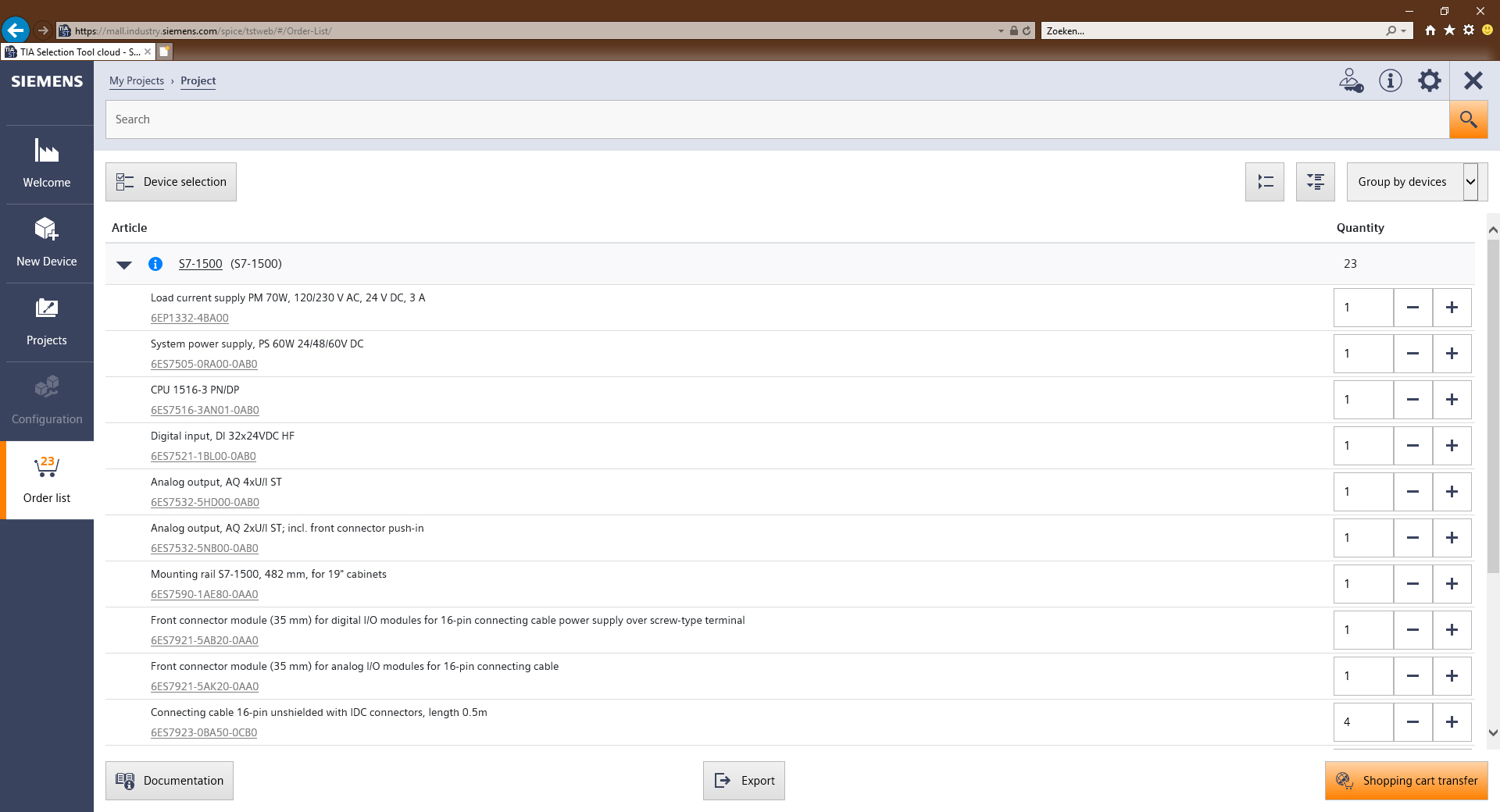Edit quantity field for Connecting cable 16-pin

click(x=1363, y=722)
